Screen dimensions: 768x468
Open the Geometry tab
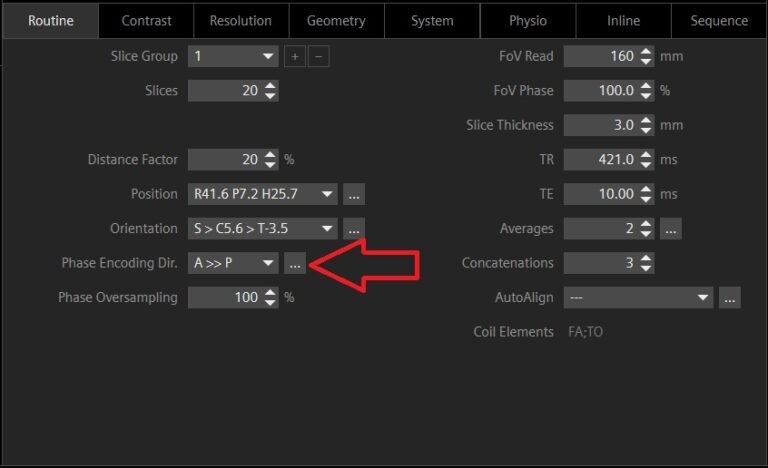336,20
